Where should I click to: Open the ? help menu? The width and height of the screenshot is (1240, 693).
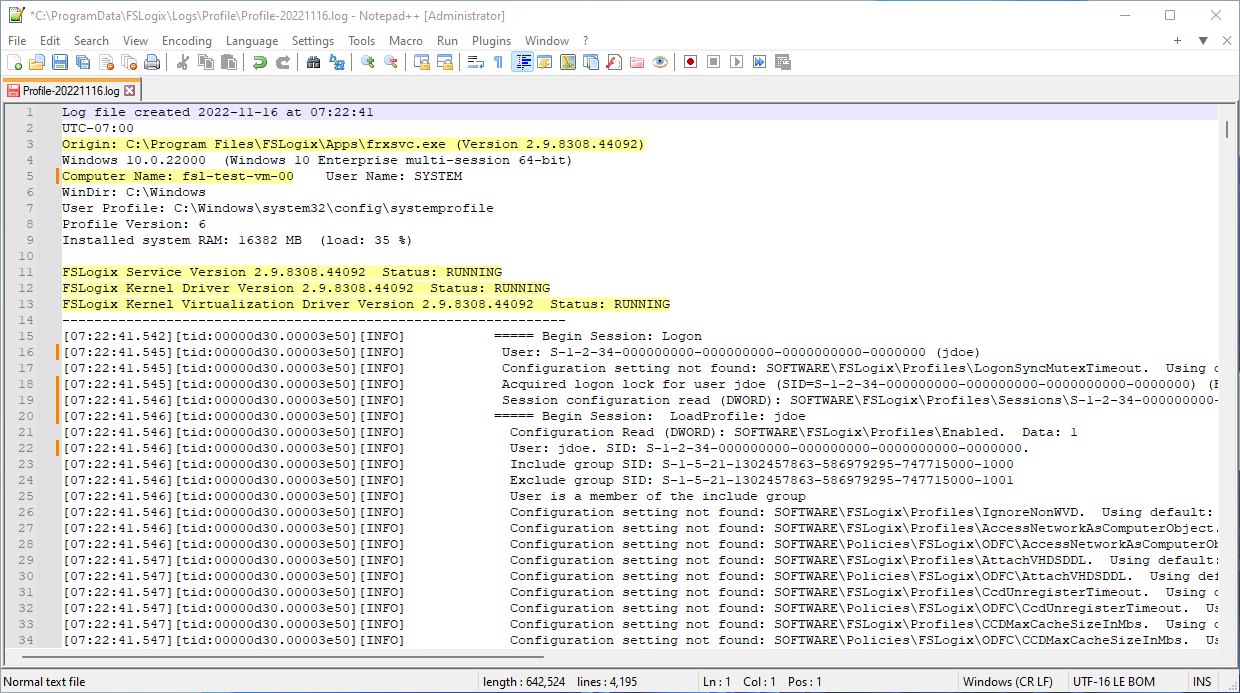586,41
